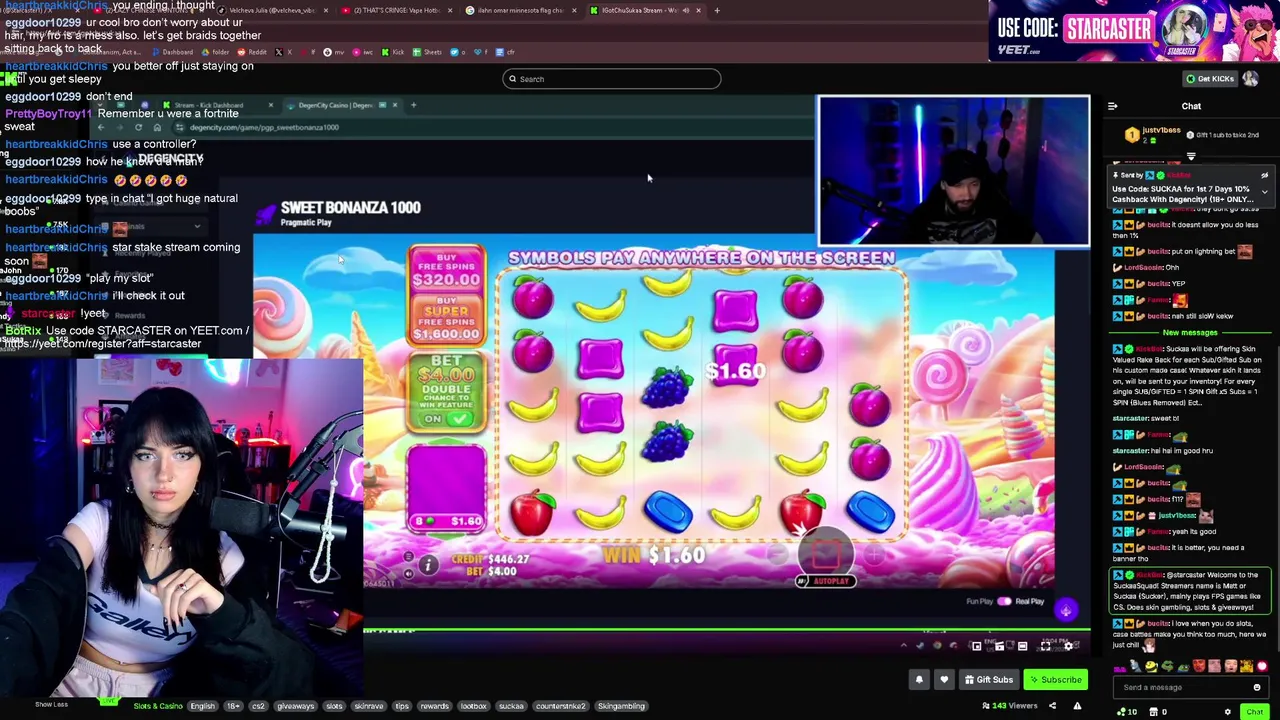Open the emoji picker in message box

[1257, 687]
